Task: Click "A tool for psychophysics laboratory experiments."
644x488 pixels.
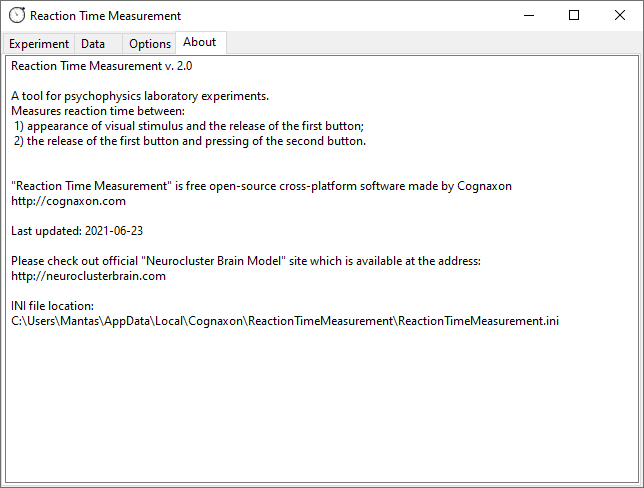Action: point(140,97)
